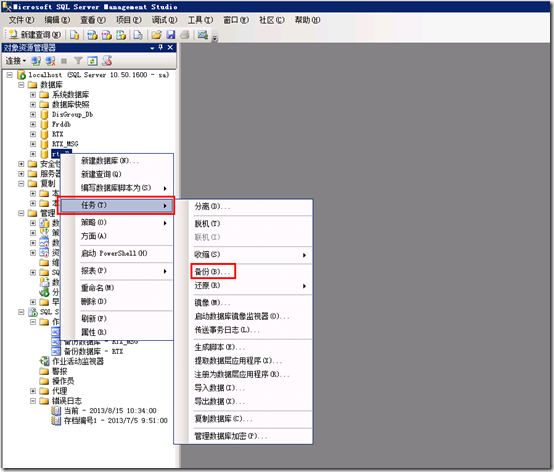Image resolution: width=554 pixels, height=472 pixels.
Task: Open the 查看 menu
Action: click(x=93, y=20)
